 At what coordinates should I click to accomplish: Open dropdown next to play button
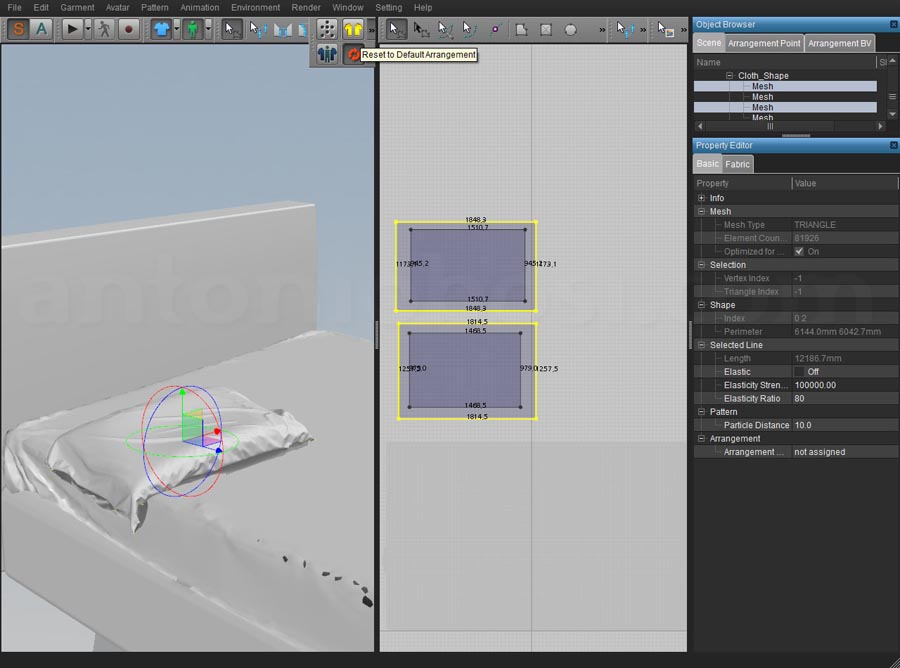tap(88, 29)
